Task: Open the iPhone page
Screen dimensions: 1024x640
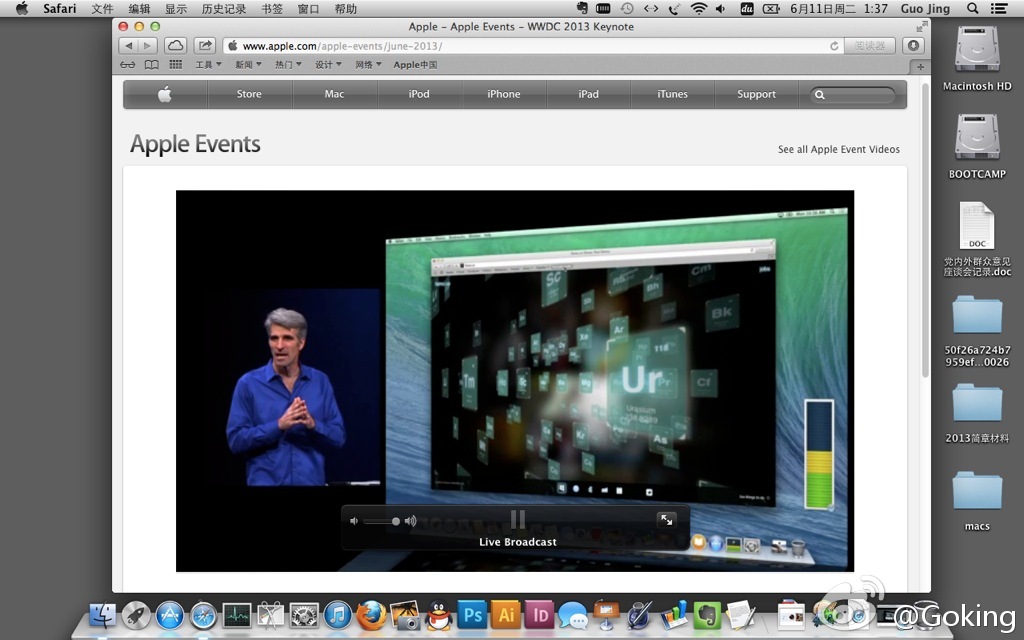Action: point(504,94)
